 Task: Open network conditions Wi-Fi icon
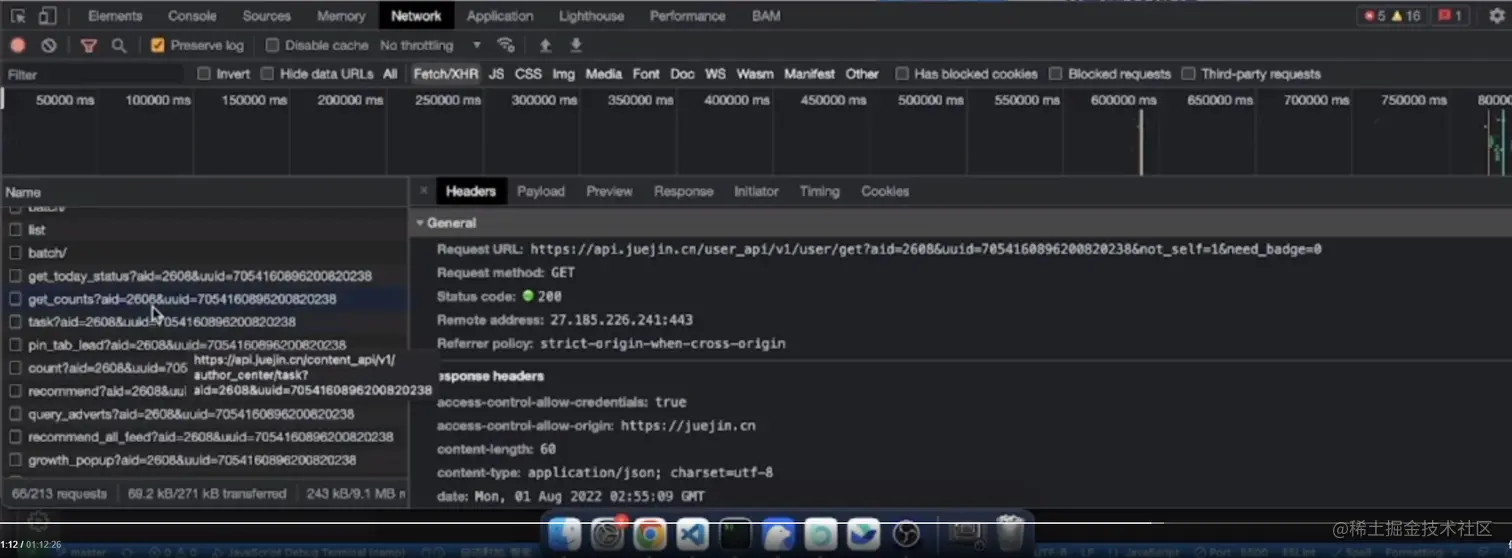tap(506, 45)
